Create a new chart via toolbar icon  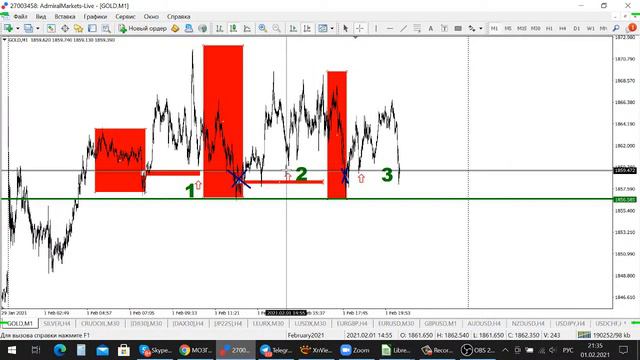8,28
